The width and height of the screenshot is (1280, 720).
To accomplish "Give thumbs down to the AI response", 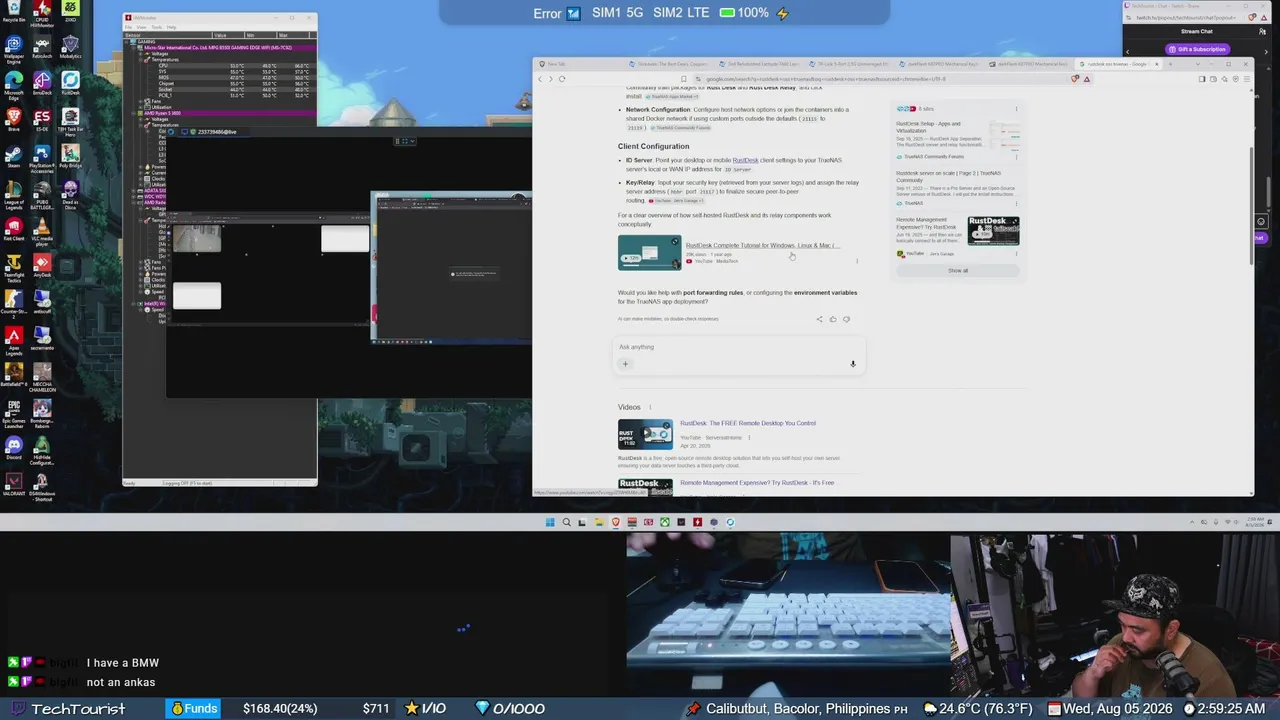I will pos(846,319).
